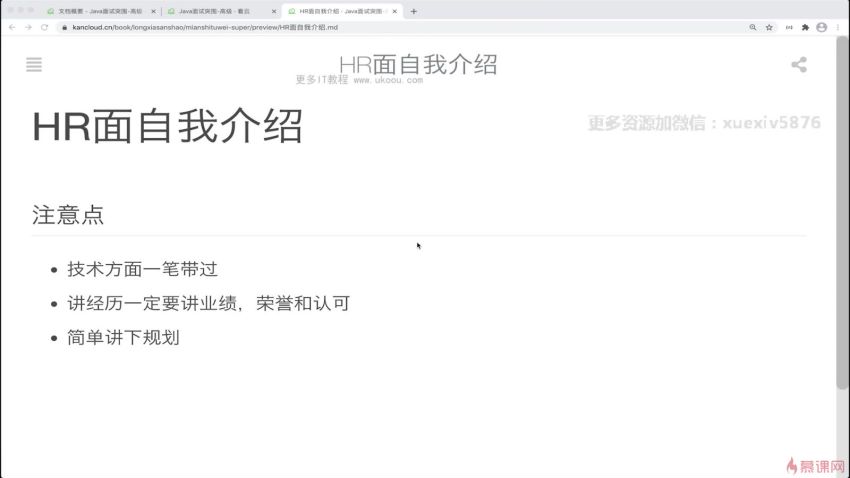Open the hamburger menu on the page
The height and width of the screenshot is (478, 850).
click(x=34, y=65)
